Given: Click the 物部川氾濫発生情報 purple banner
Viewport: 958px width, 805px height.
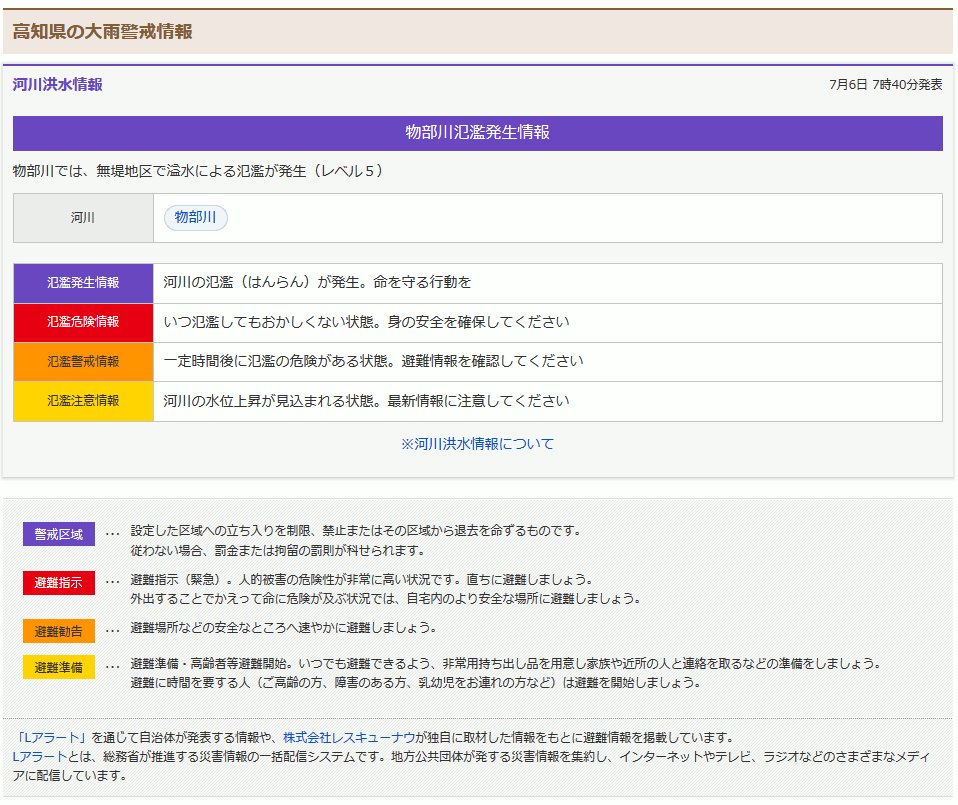Looking at the screenshot, I should click(478, 133).
